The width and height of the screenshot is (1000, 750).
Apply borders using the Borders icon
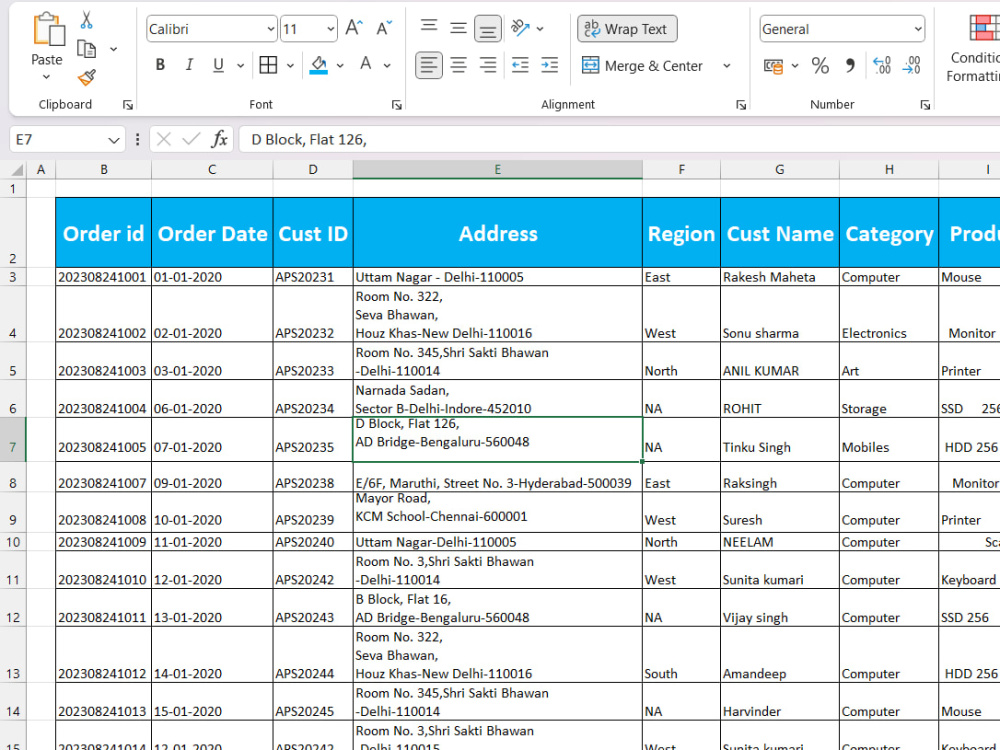(268, 64)
